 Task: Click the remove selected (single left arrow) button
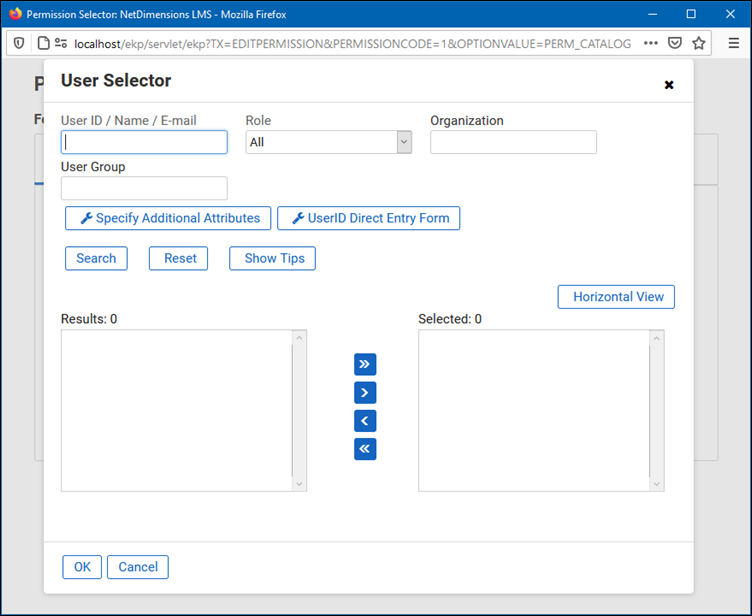point(365,421)
